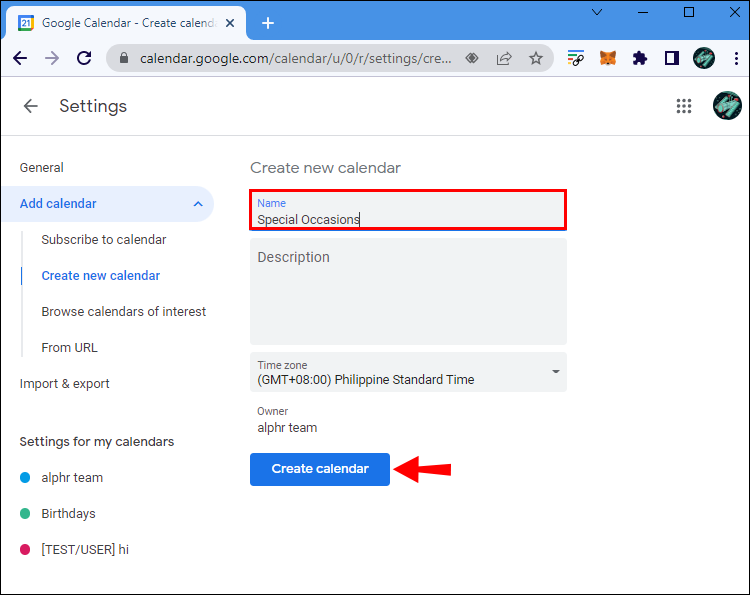Open Browse calendars of interest
Screen dimensions: 750x595
[124, 312]
